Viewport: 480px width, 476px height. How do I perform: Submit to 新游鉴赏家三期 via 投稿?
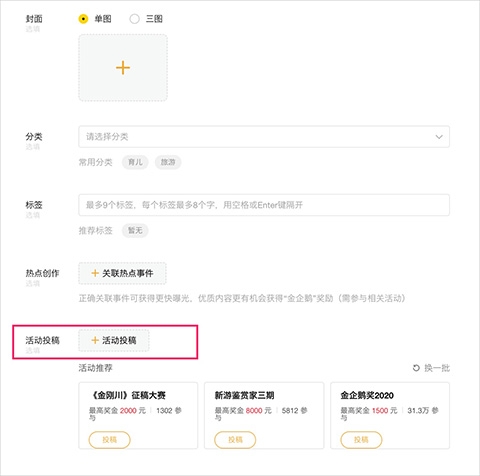click(x=235, y=440)
